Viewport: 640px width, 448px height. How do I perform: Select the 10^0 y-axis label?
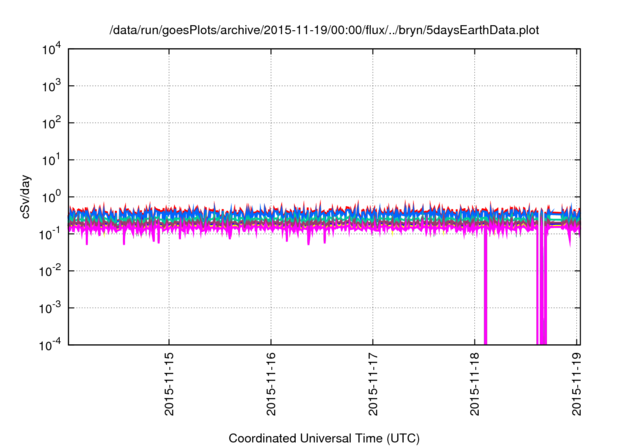click(x=52, y=197)
